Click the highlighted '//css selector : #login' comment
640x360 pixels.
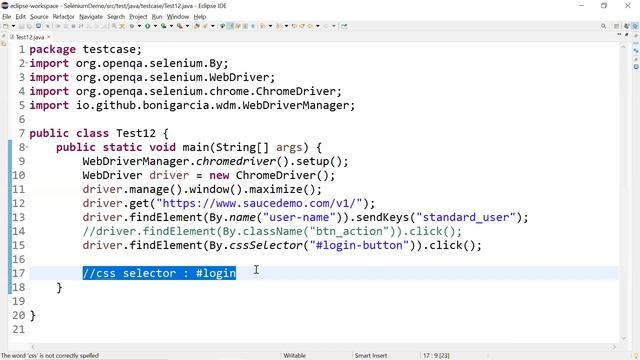point(159,273)
